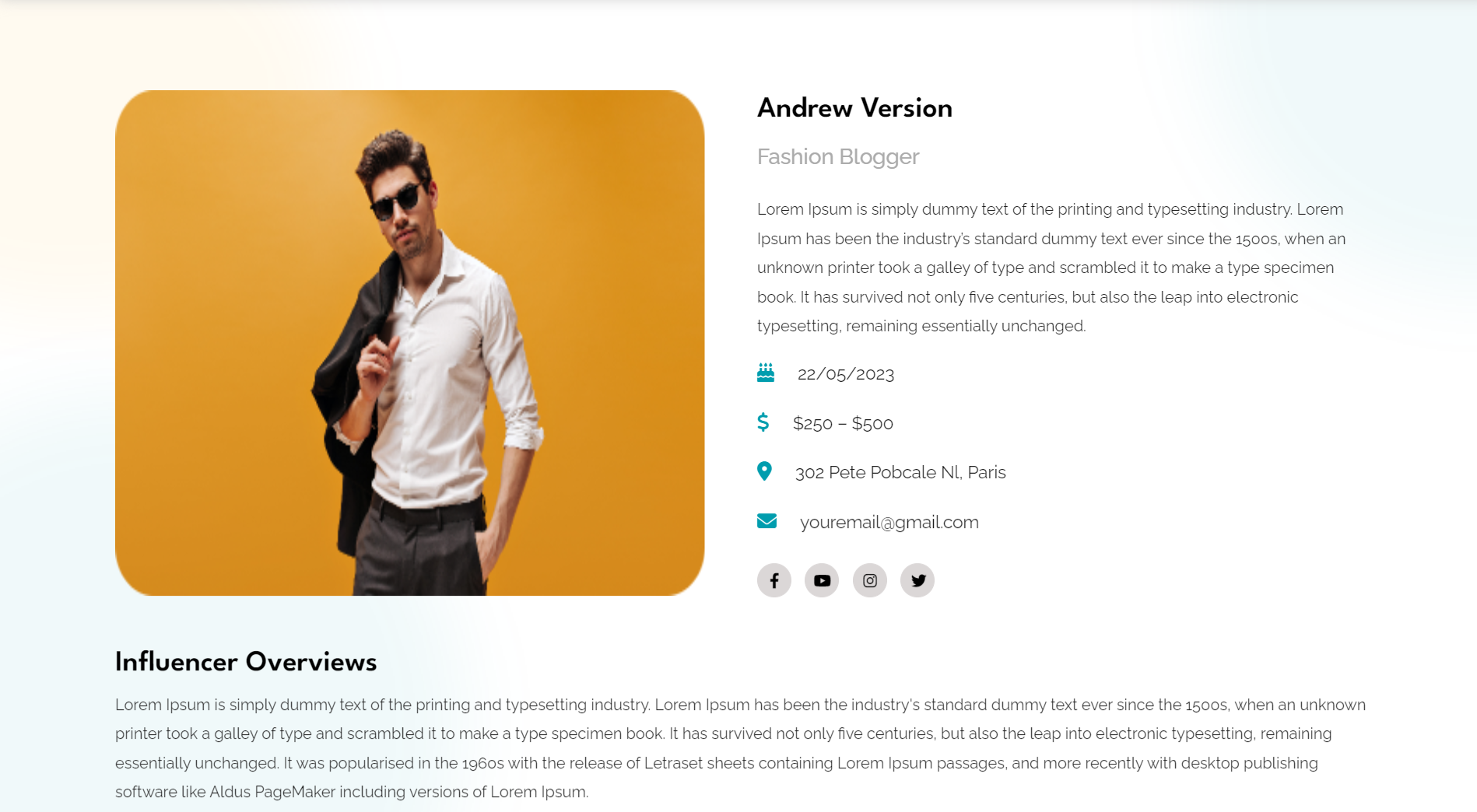Click the location pin icon
The height and width of the screenshot is (812, 1477).
coord(764,471)
